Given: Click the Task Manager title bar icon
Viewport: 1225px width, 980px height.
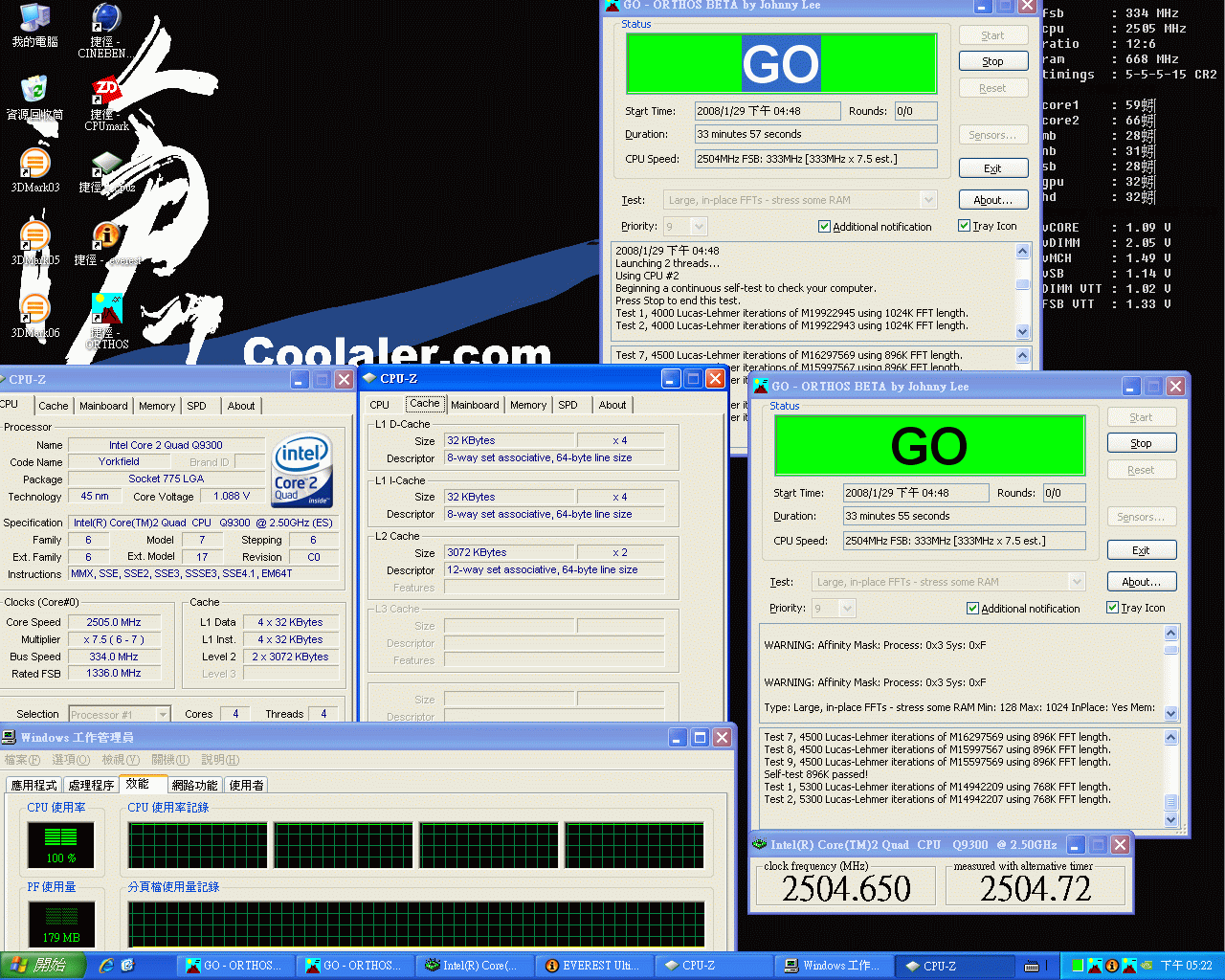Looking at the screenshot, I should 9,737.
